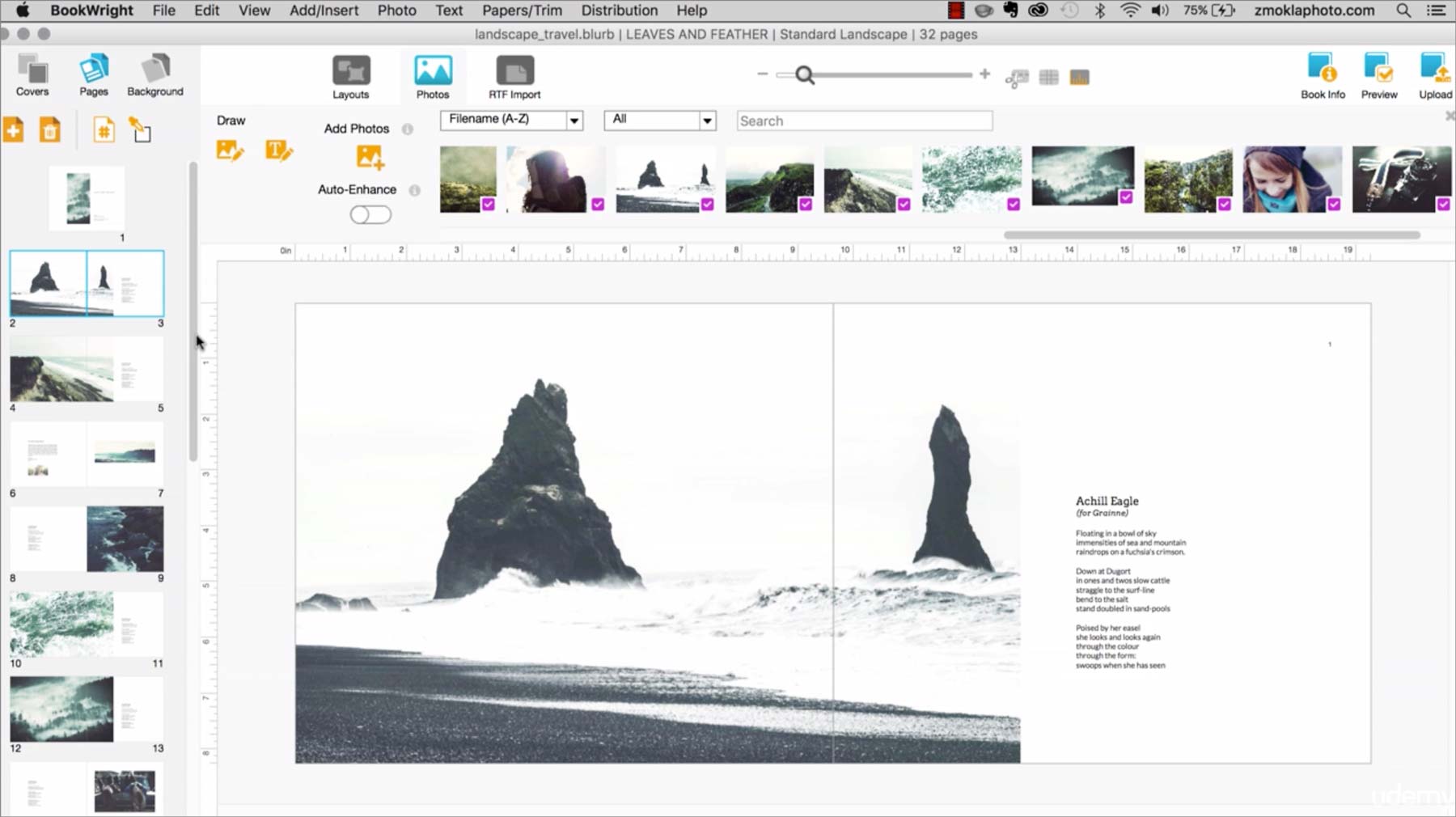
Task: Toggle page numbers icon
Action: 104,130
